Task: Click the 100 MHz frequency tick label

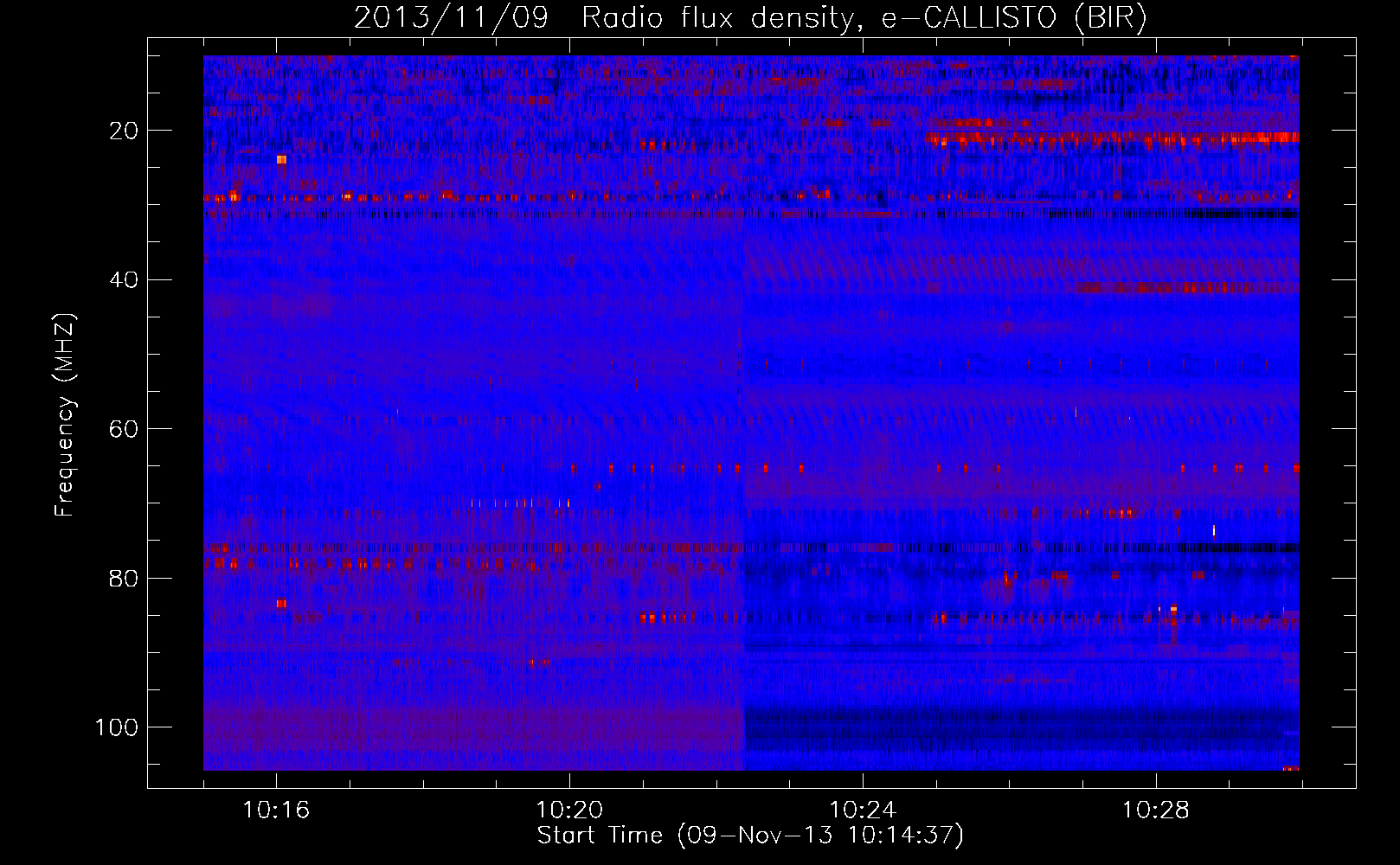Action: tap(117, 727)
